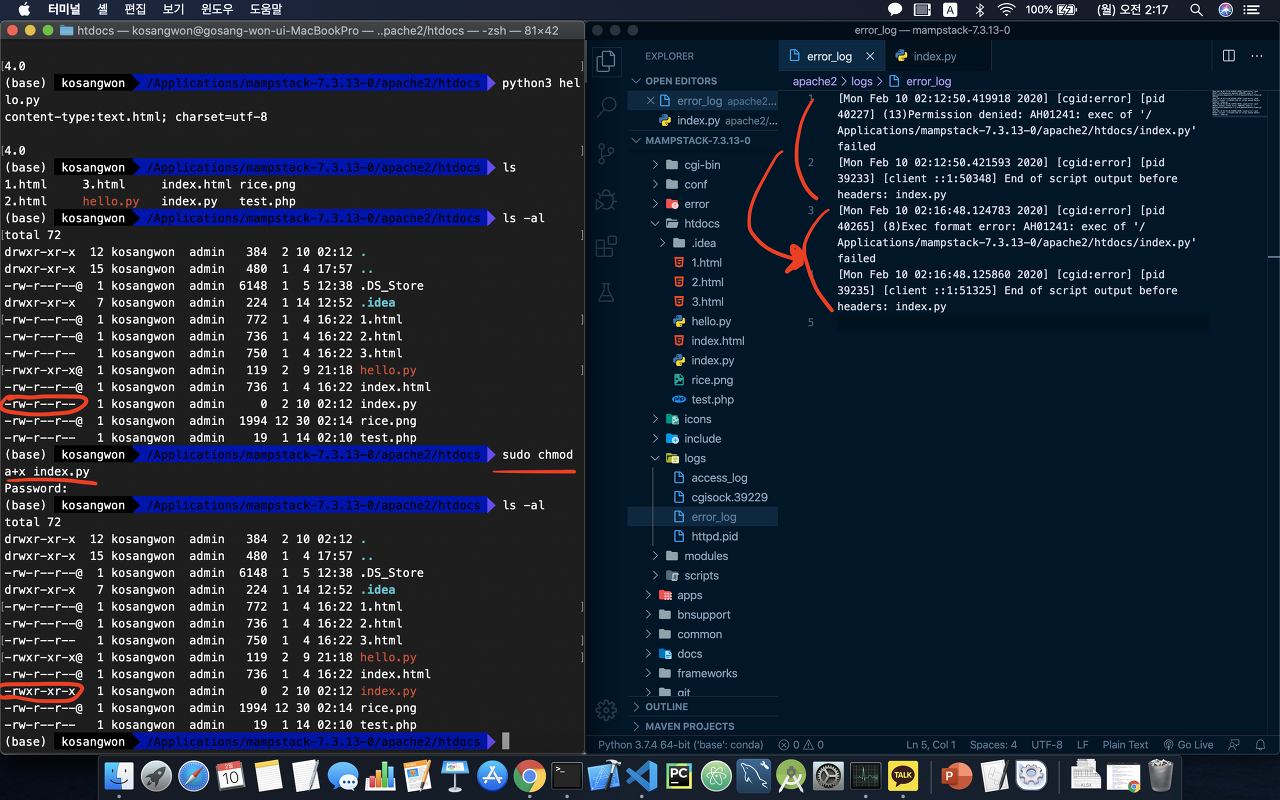
Task: Open Safari from the Dock
Action: [193, 776]
